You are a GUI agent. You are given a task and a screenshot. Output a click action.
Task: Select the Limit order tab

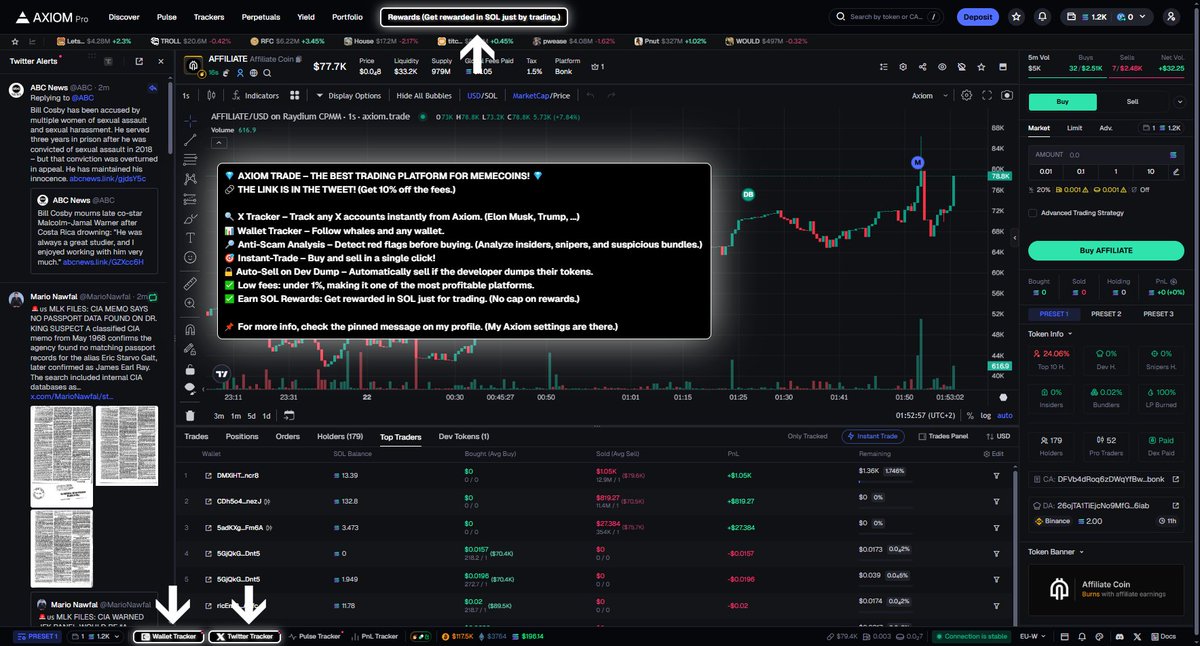(1074, 128)
